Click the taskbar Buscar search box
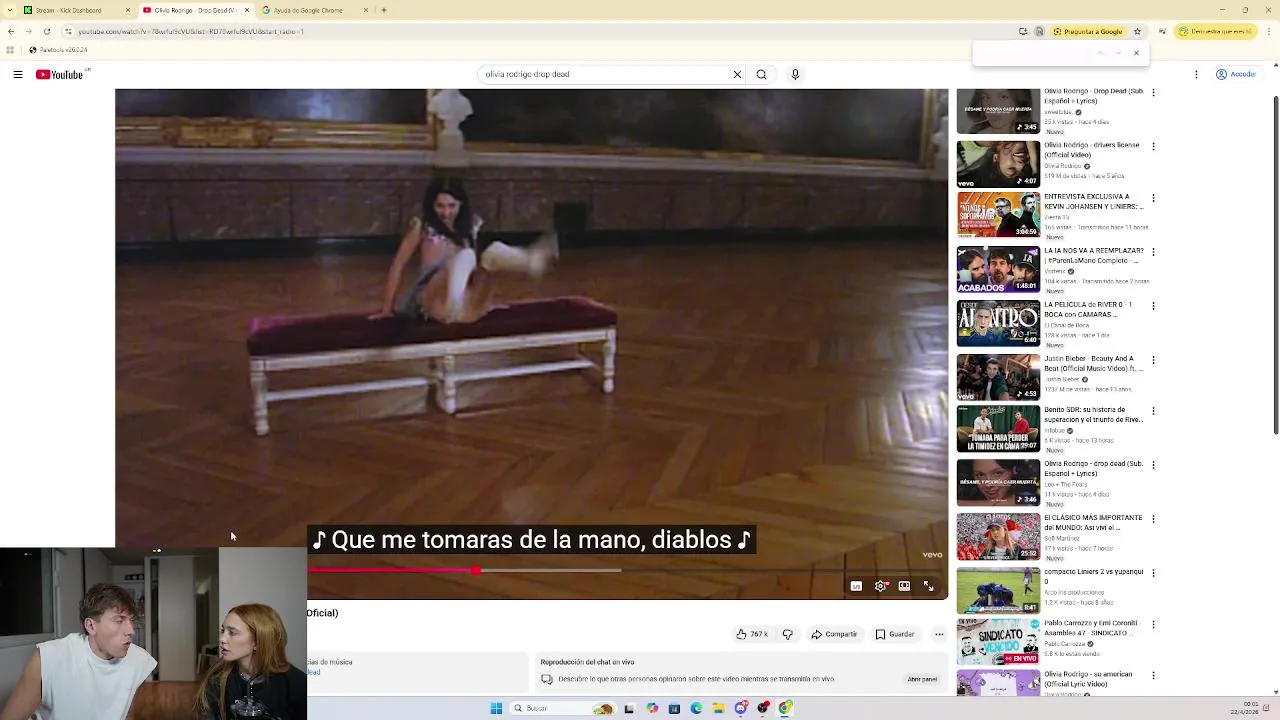1280x720 pixels. [565, 708]
